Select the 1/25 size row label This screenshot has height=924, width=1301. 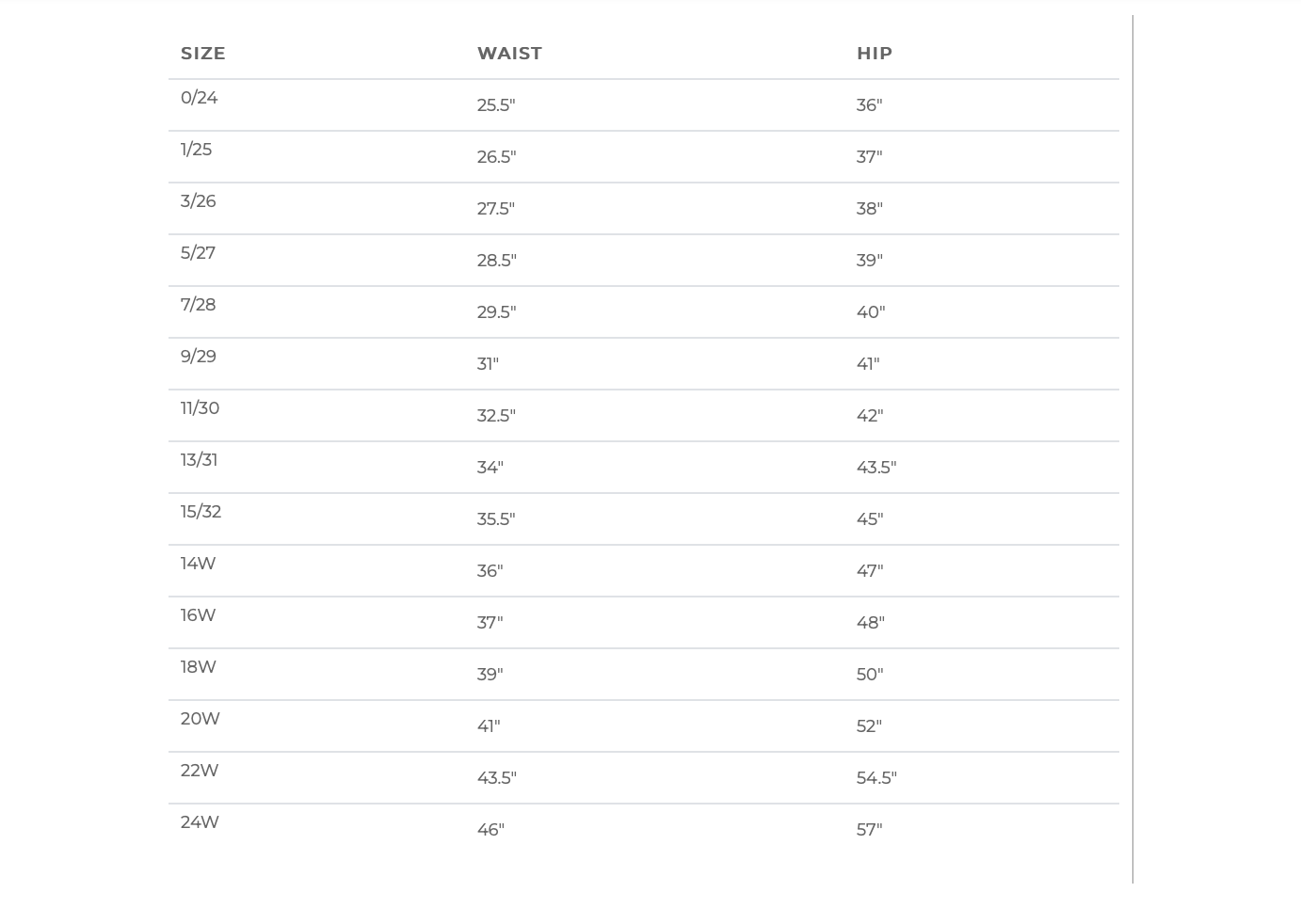tap(196, 150)
